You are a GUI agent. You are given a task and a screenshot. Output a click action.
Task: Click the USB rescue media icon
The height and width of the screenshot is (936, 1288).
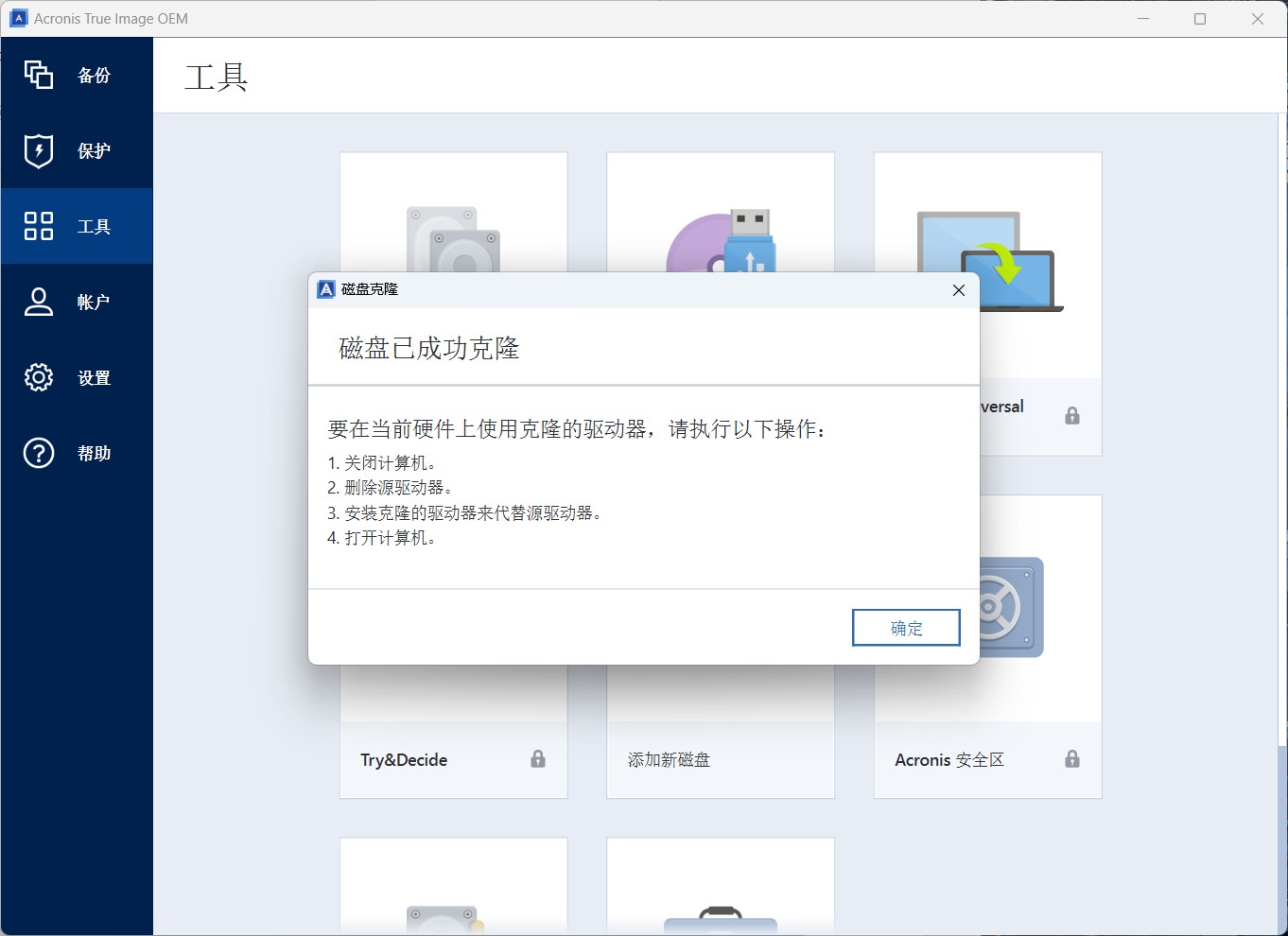tap(721, 240)
